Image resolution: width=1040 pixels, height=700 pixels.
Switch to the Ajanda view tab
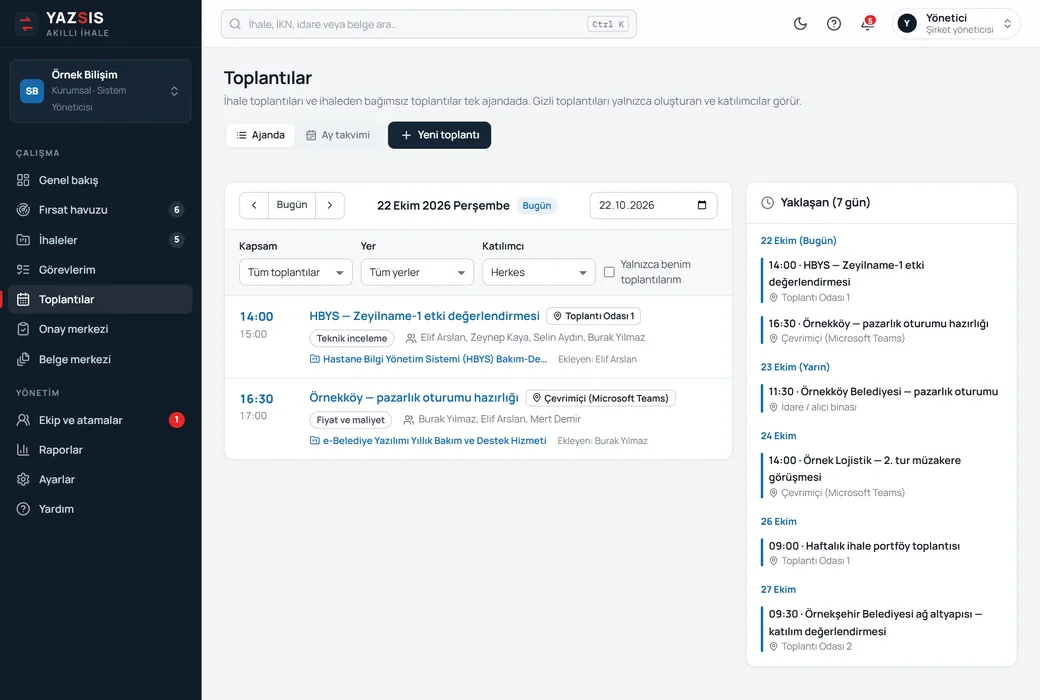[x=260, y=135]
